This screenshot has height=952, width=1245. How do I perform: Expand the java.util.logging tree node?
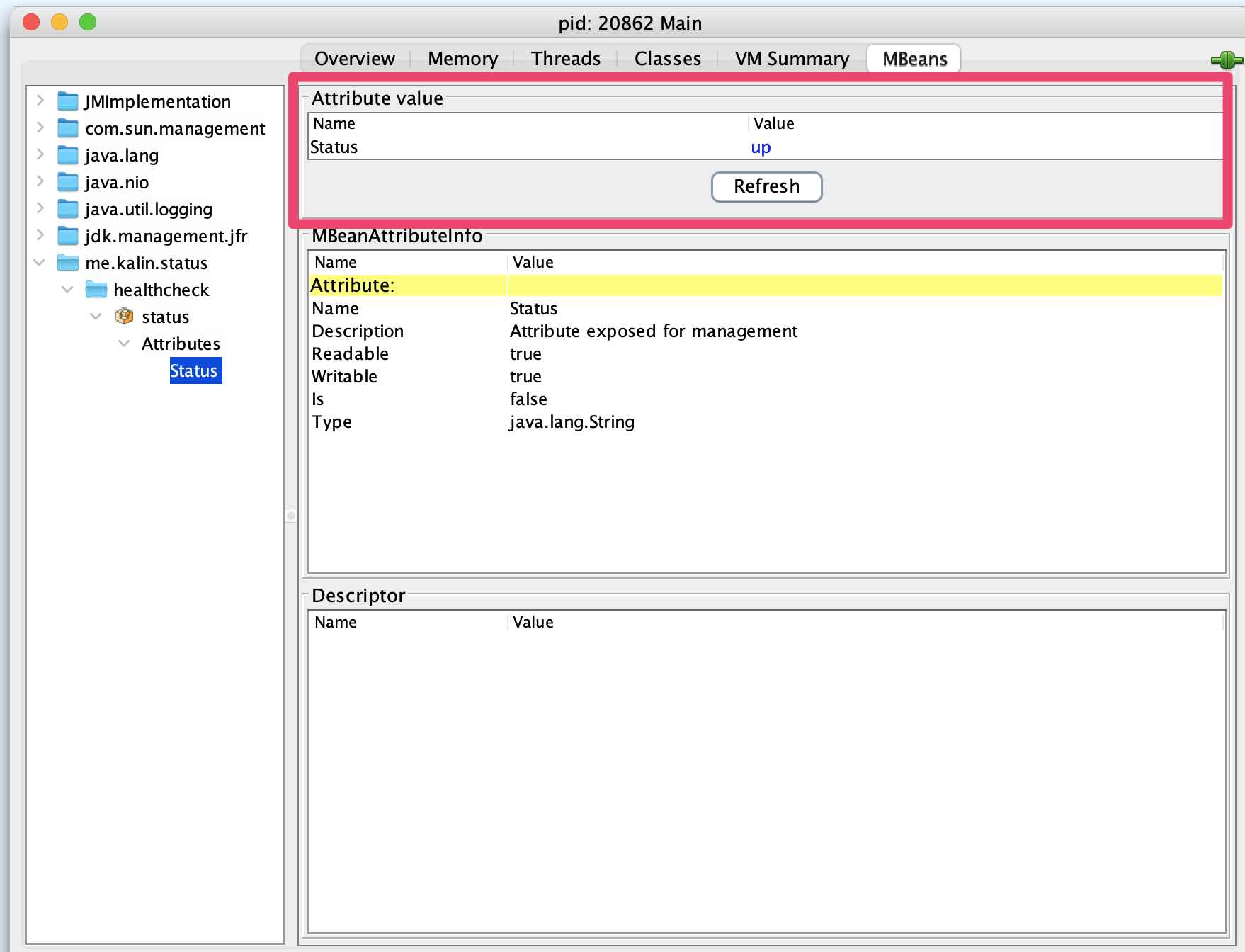coord(40,208)
